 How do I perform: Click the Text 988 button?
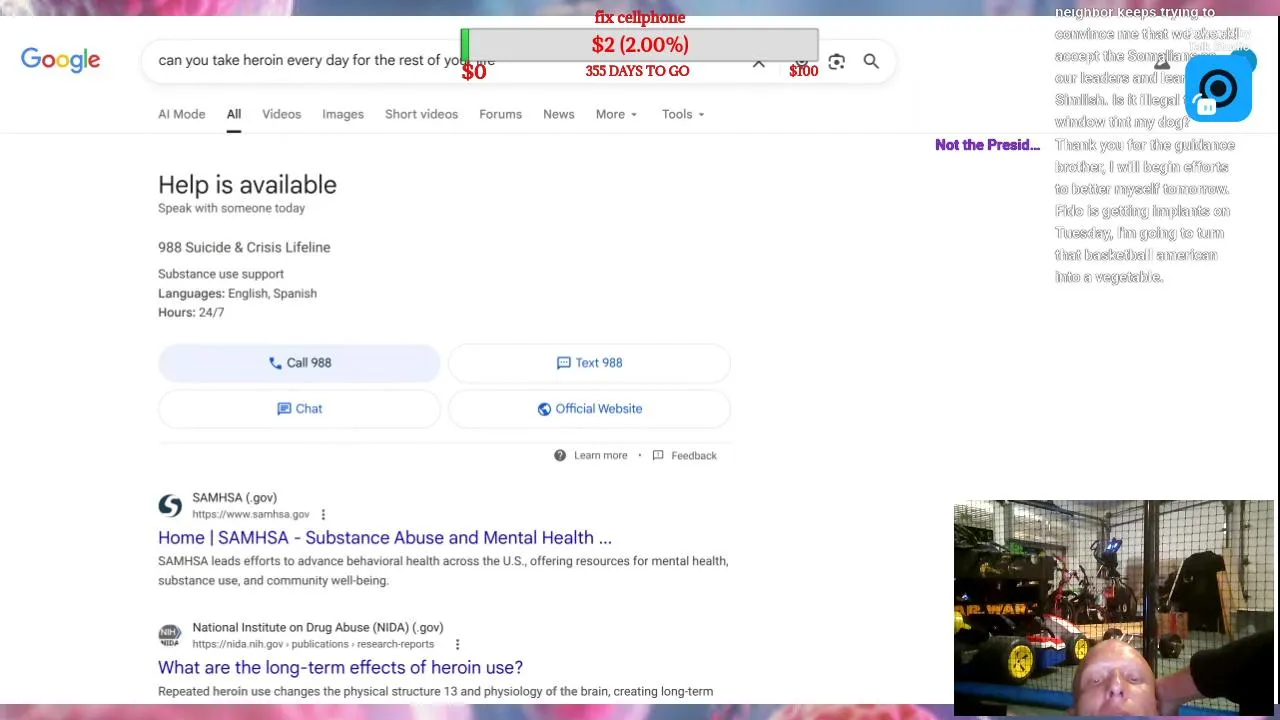click(x=589, y=363)
